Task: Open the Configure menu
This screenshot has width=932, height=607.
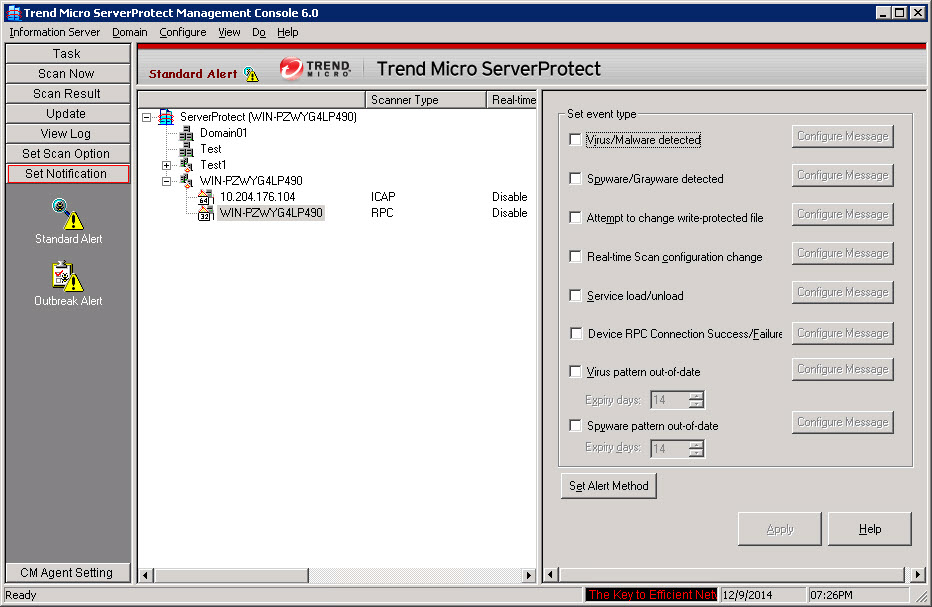Action: [x=182, y=32]
